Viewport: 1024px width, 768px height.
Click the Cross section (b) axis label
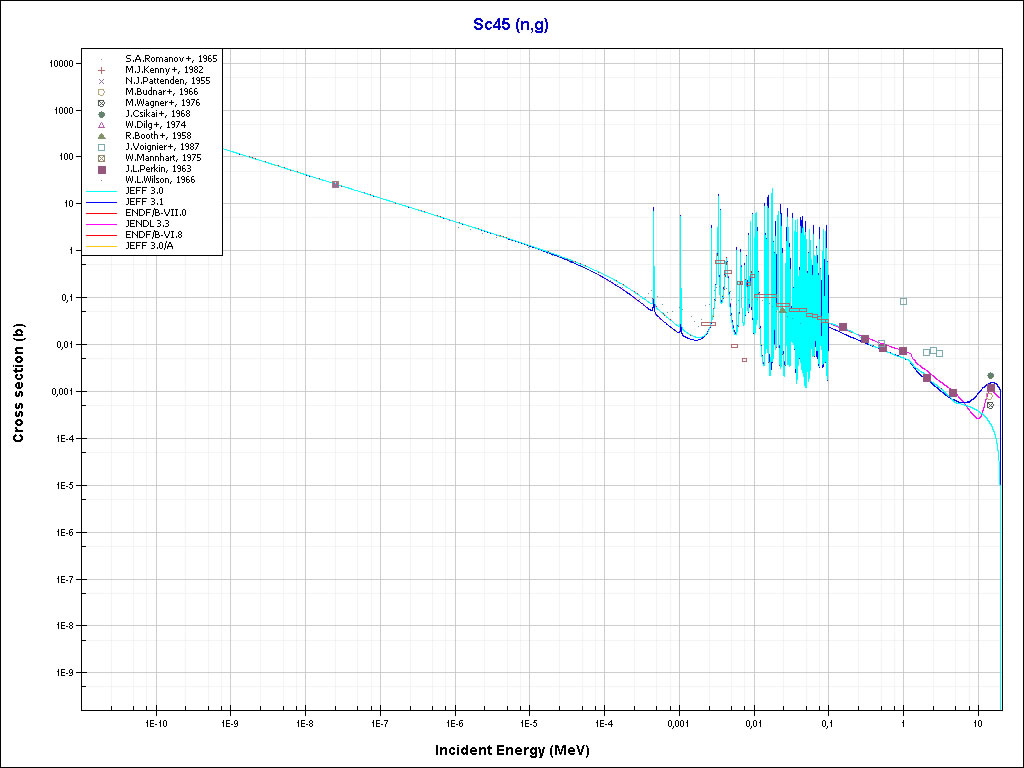click(18, 375)
